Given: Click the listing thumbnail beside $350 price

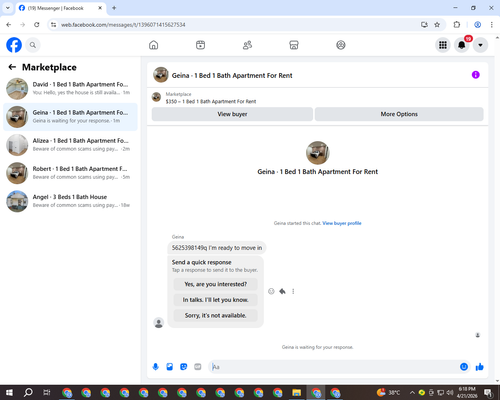Looking at the screenshot, I should coord(156,97).
